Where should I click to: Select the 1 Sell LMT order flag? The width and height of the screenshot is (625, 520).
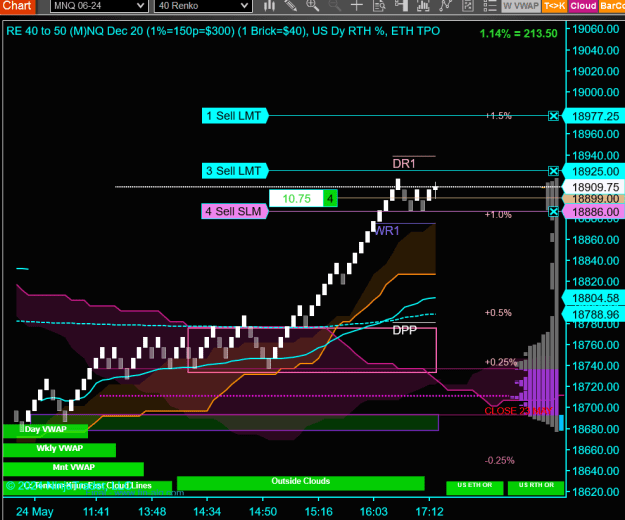235,116
